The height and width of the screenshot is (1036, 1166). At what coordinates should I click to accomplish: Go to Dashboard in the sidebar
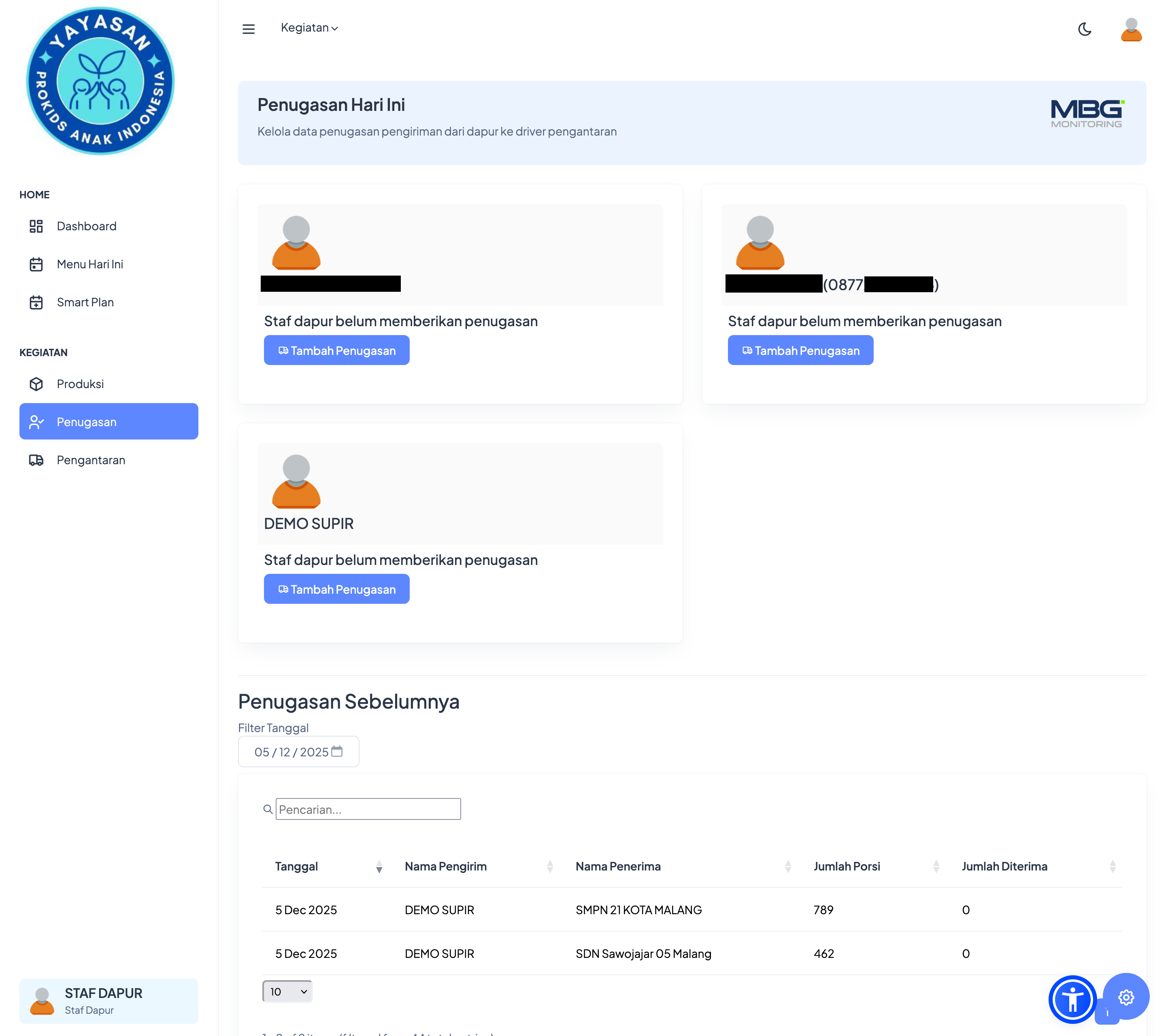tap(86, 226)
